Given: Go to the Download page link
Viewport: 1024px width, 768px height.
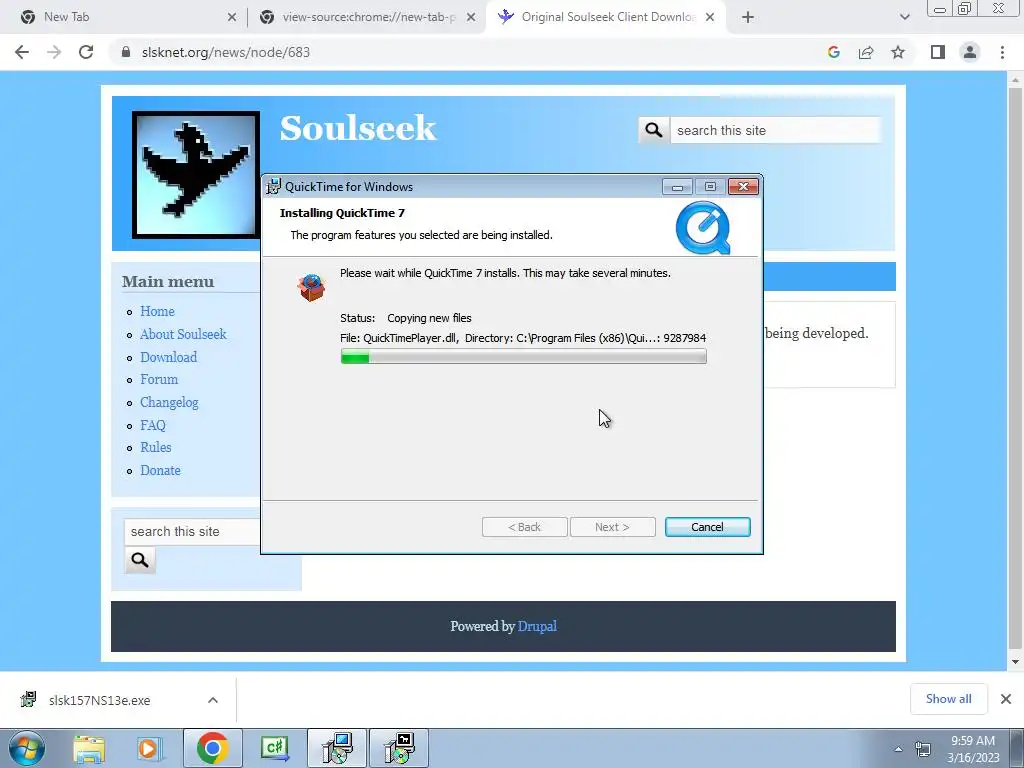Looking at the screenshot, I should coord(168,357).
